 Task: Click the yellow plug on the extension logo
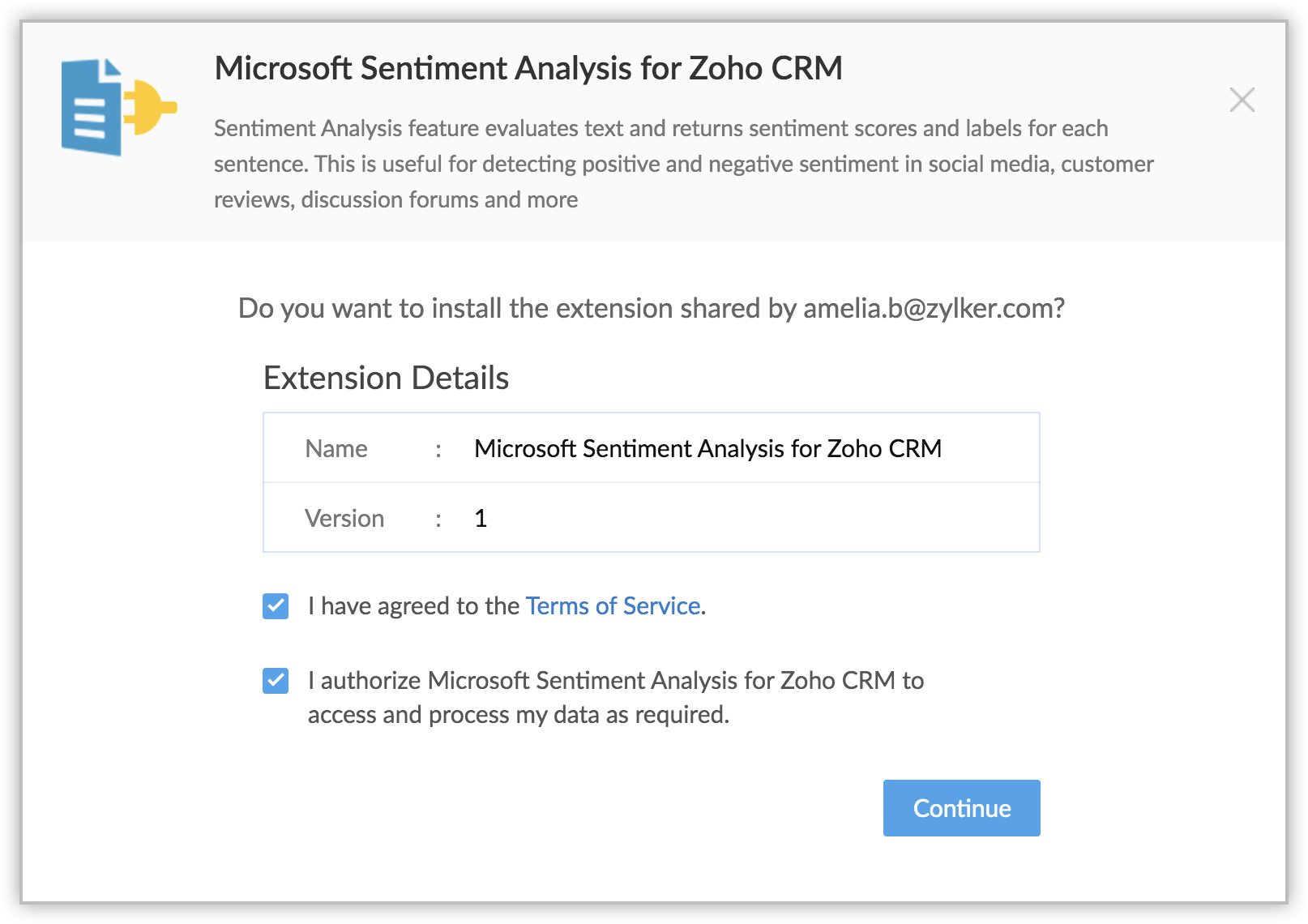[x=152, y=107]
